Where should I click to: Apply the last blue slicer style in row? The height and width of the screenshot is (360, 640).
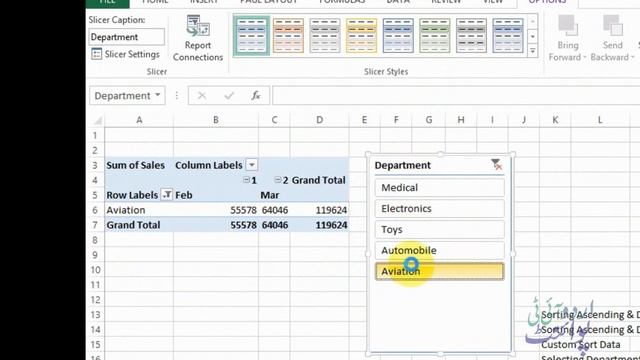pos(508,36)
